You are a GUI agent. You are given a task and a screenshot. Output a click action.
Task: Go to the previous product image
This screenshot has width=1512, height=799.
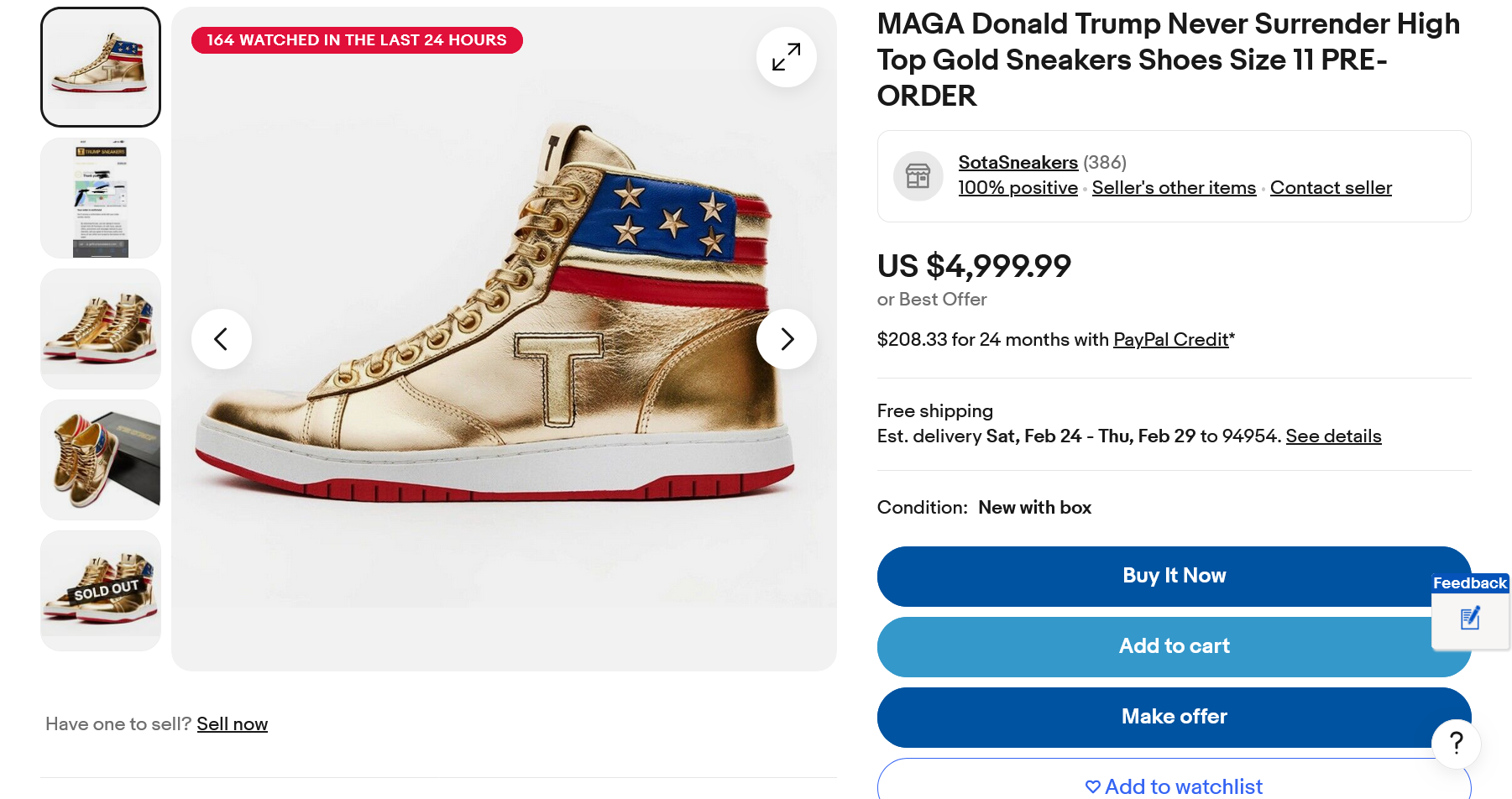(222, 339)
